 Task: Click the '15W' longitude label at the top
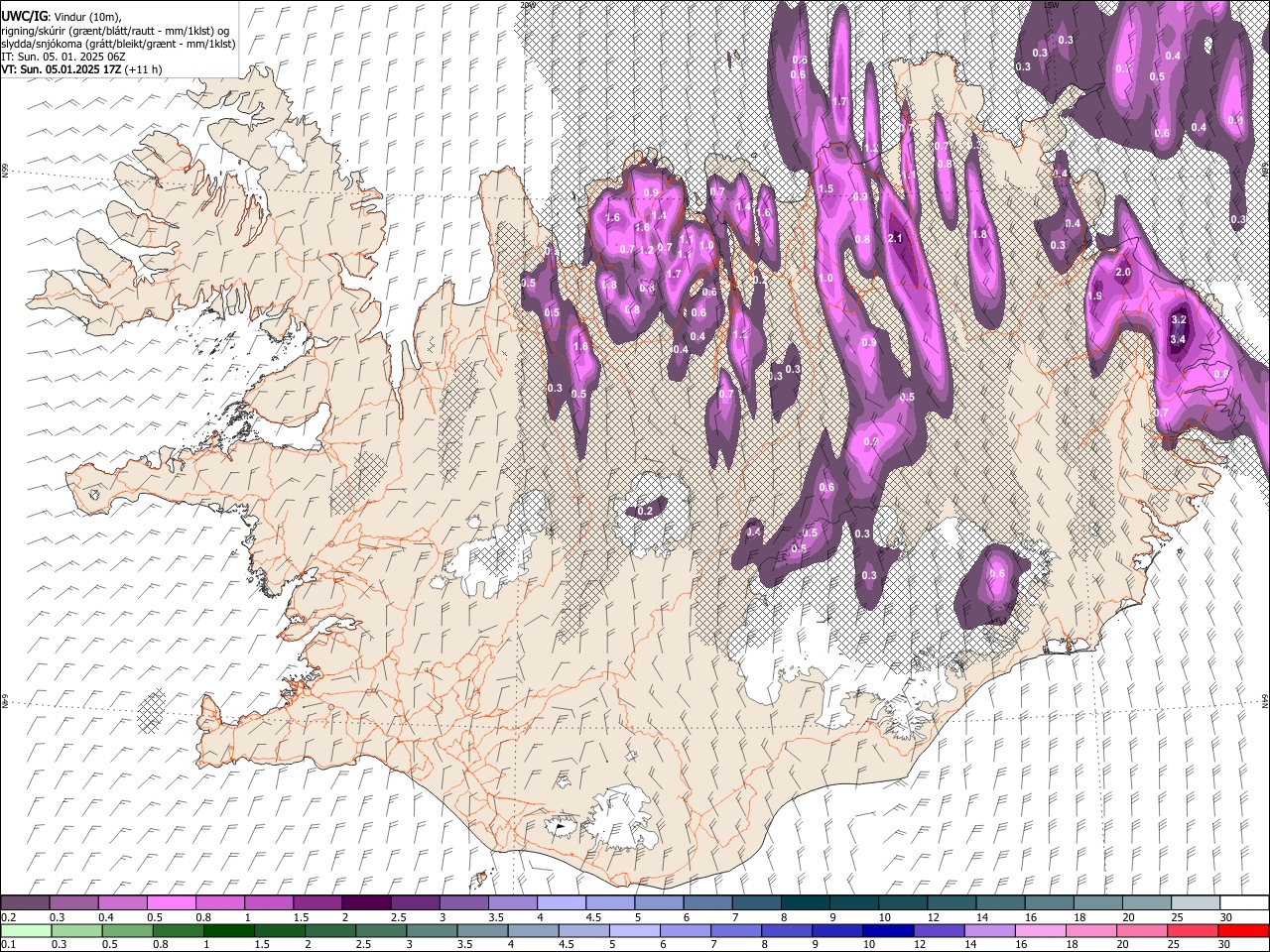[1052, 5]
